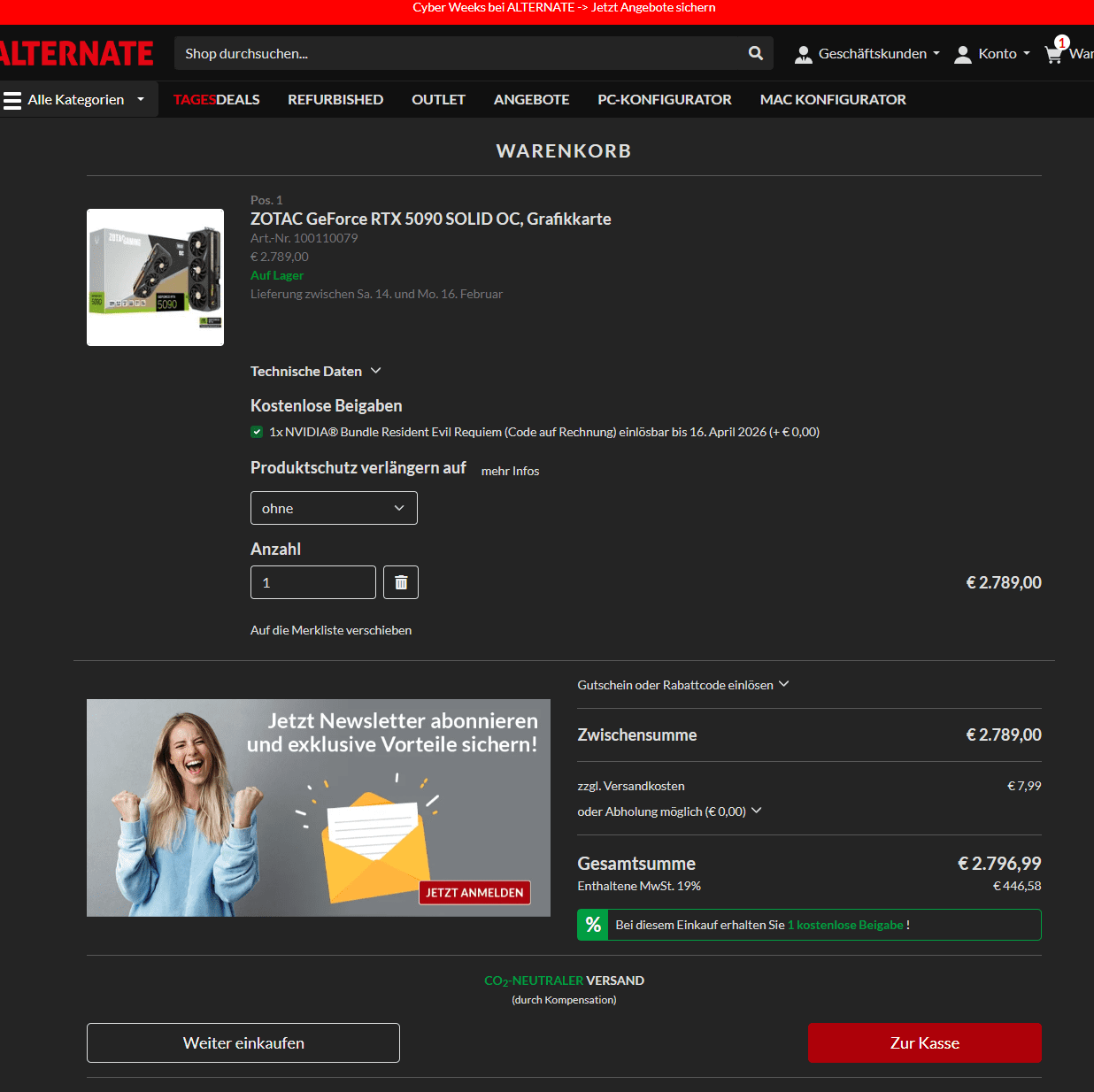Click the Enthaltene MwSt. € 446,58 value

(1017, 886)
